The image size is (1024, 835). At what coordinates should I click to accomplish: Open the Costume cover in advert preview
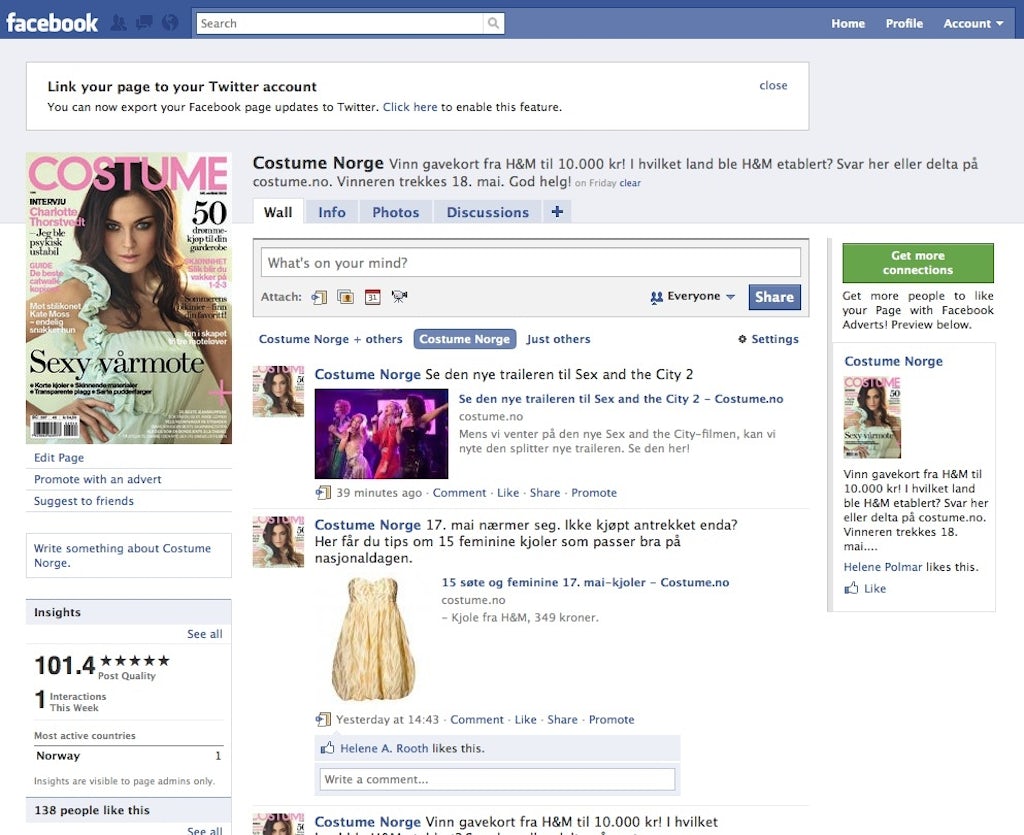click(x=872, y=417)
